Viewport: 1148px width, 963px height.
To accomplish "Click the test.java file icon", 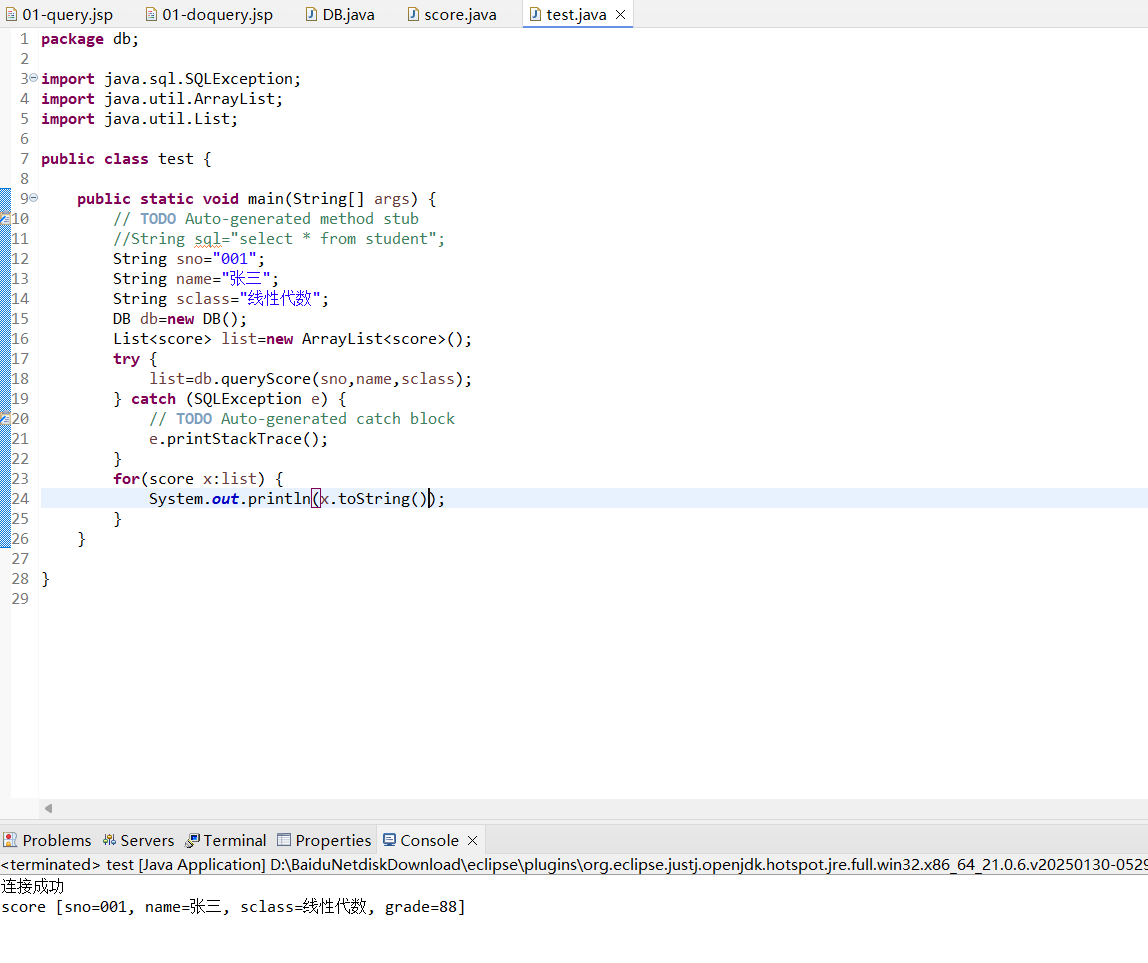I will [535, 15].
